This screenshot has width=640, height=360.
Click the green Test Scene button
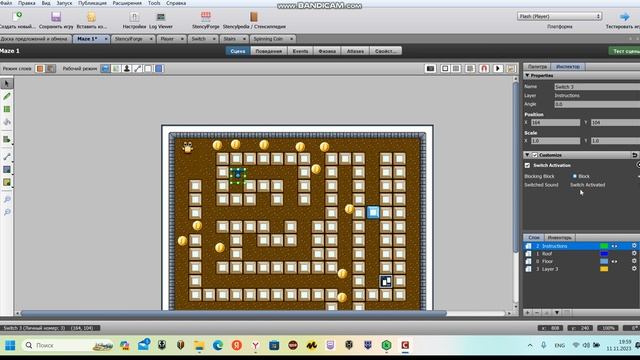tap(624, 51)
